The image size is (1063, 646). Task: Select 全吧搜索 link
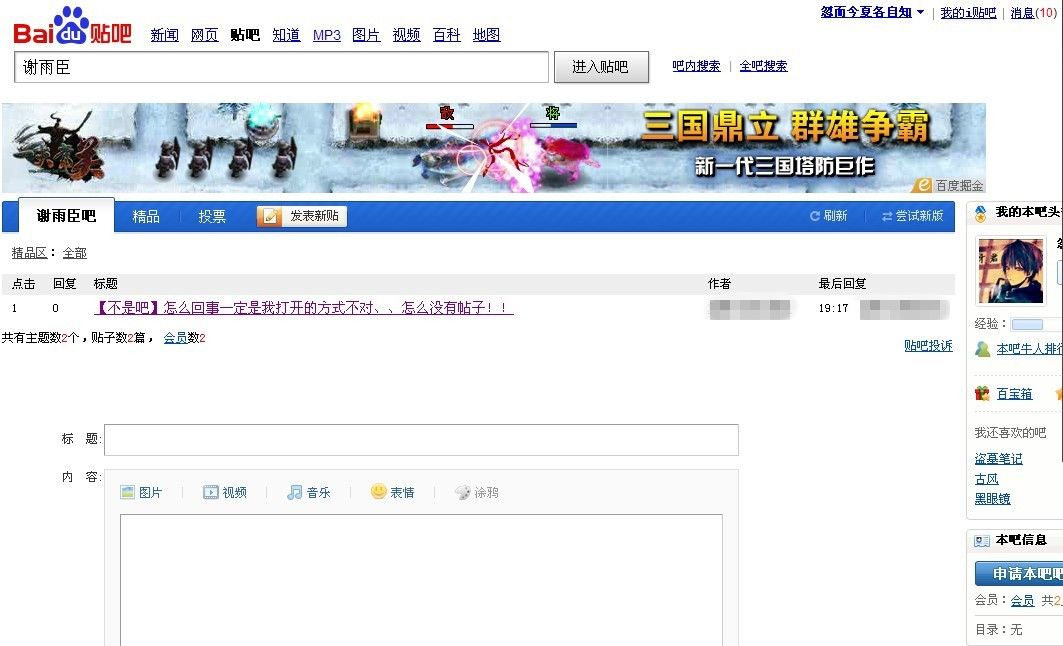(763, 66)
